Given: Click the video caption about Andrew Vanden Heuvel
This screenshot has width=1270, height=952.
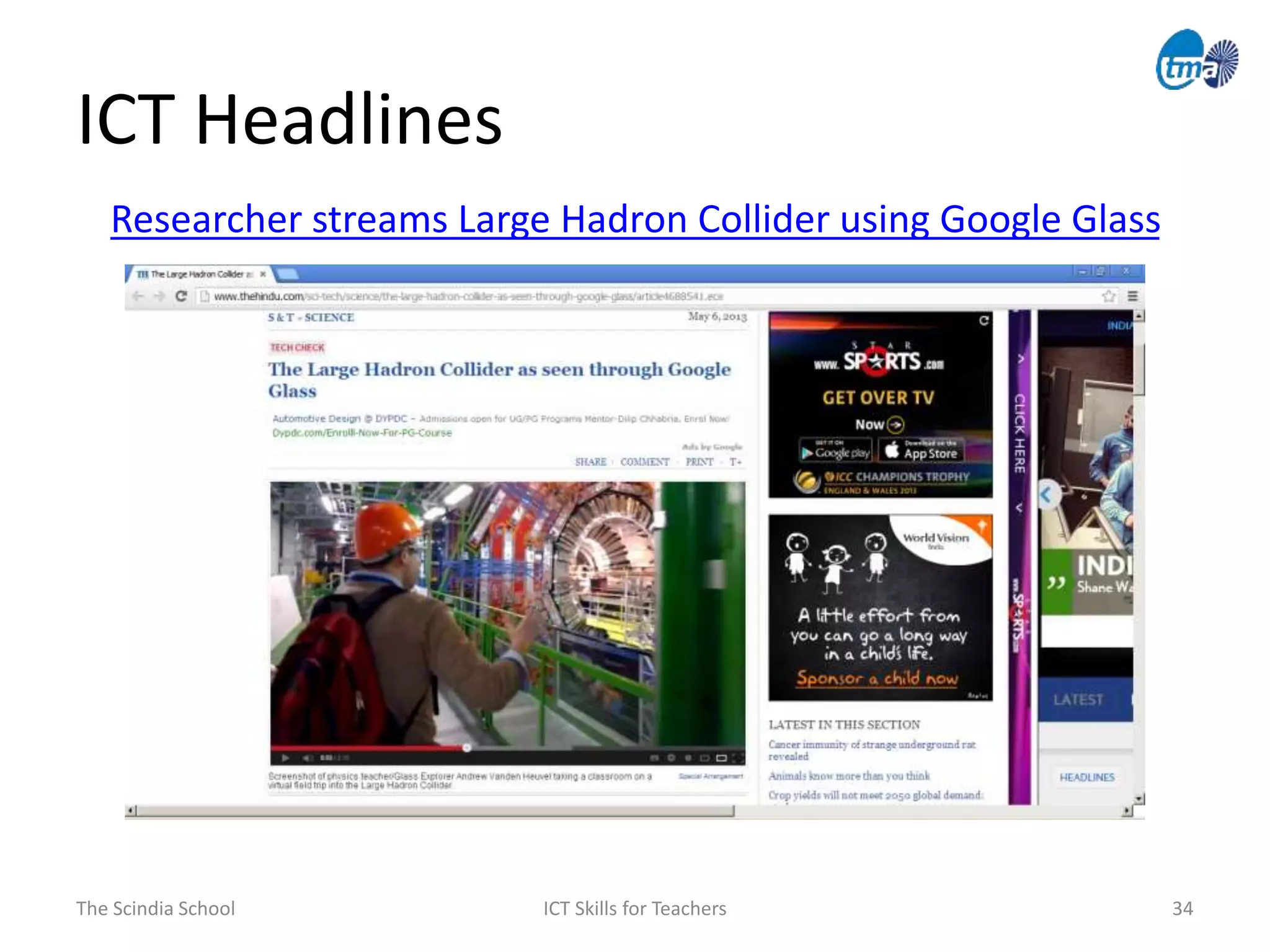Looking at the screenshot, I should click(x=460, y=780).
